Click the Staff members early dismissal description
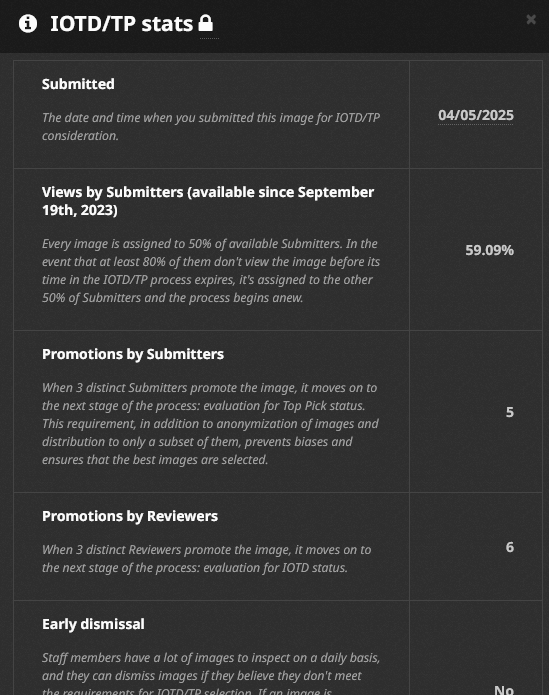This screenshot has height=695, width=549. [x=211, y=673]
